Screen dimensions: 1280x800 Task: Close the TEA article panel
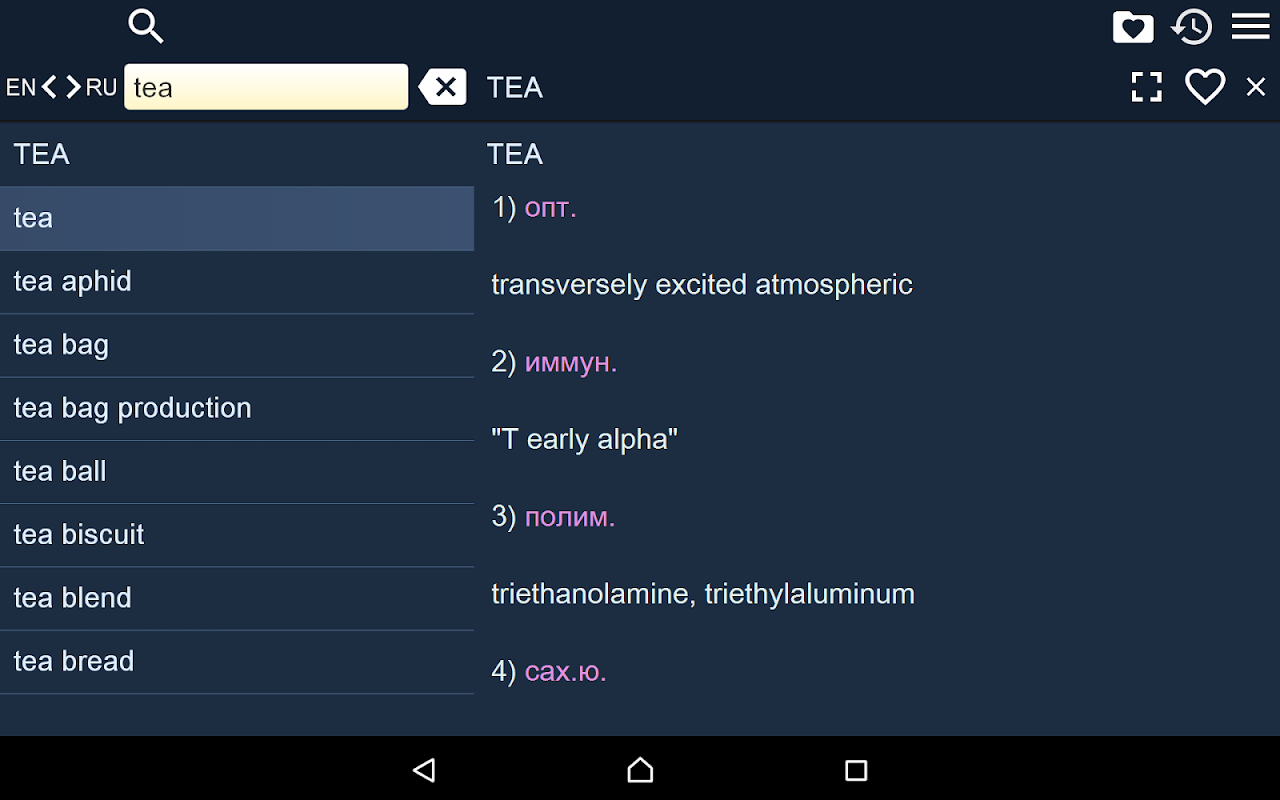tap(1256, 87)
